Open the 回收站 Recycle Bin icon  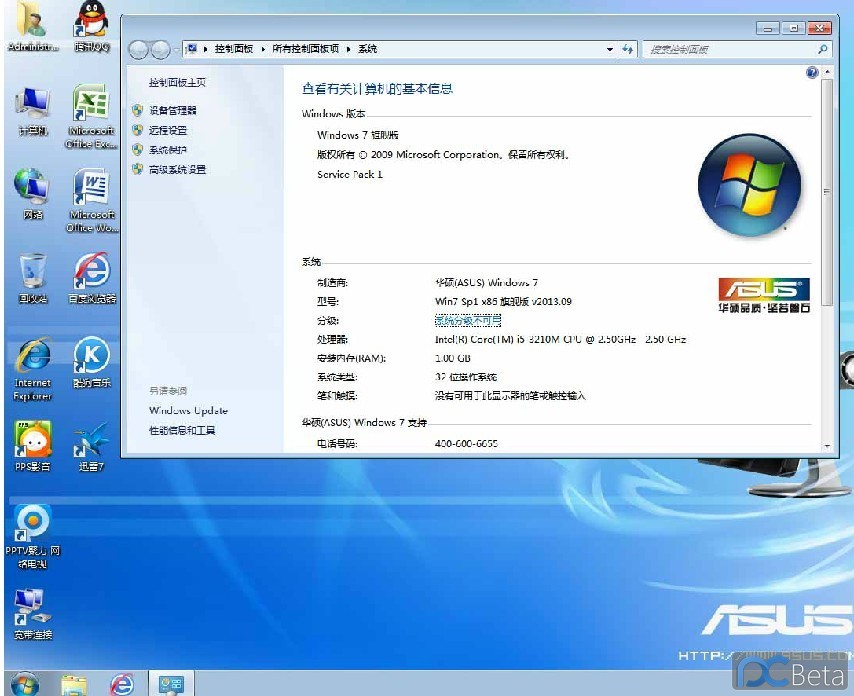point(33,278)
